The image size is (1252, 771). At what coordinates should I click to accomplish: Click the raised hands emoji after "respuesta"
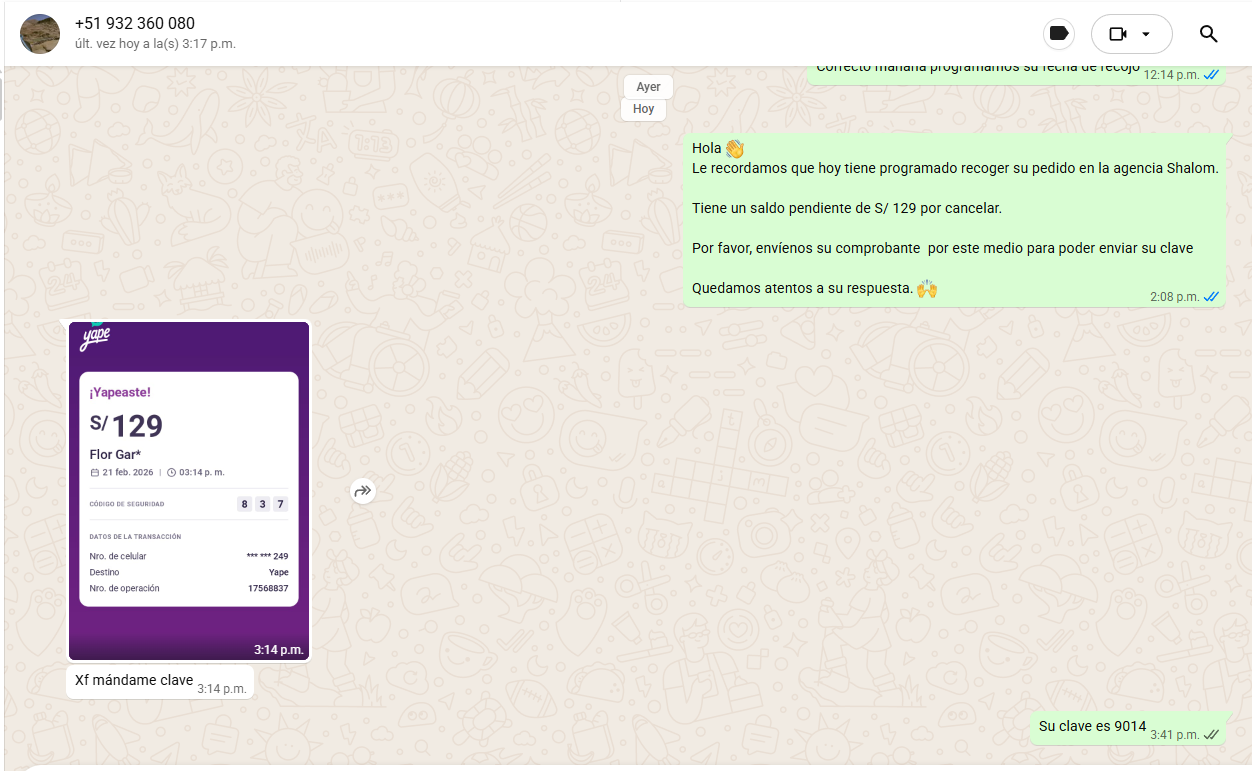click(x=927, y=289)
